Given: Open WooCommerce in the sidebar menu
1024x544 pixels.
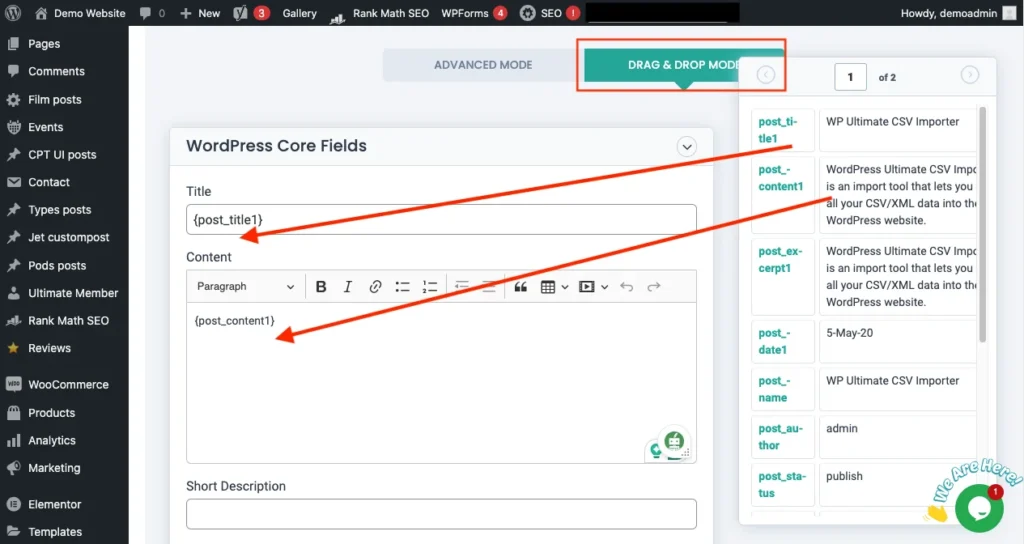Looking at the screenshot, I should [68, 385].
